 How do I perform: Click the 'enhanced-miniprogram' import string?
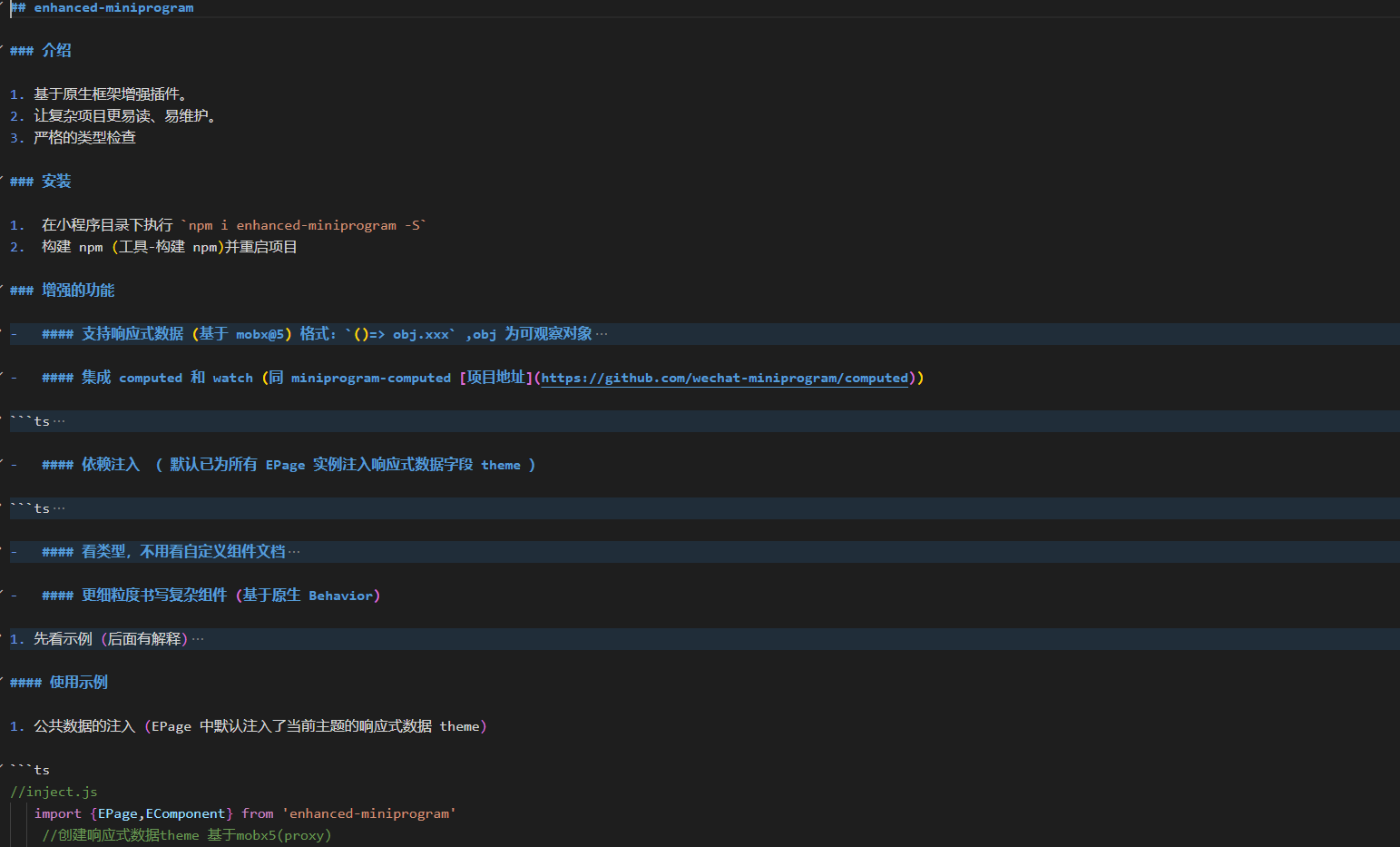[369, 813]
